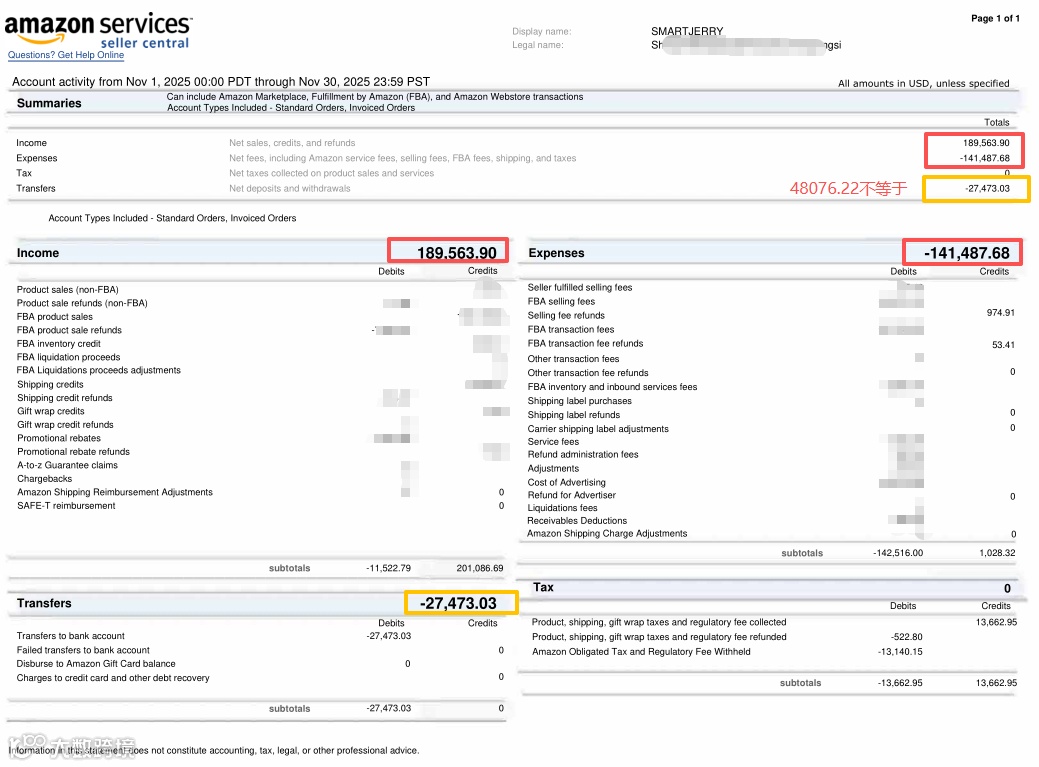Click Expenses credits subtotal 1,028.32
This screenshot has height=767, width=1039.
[x=997, y=553]
